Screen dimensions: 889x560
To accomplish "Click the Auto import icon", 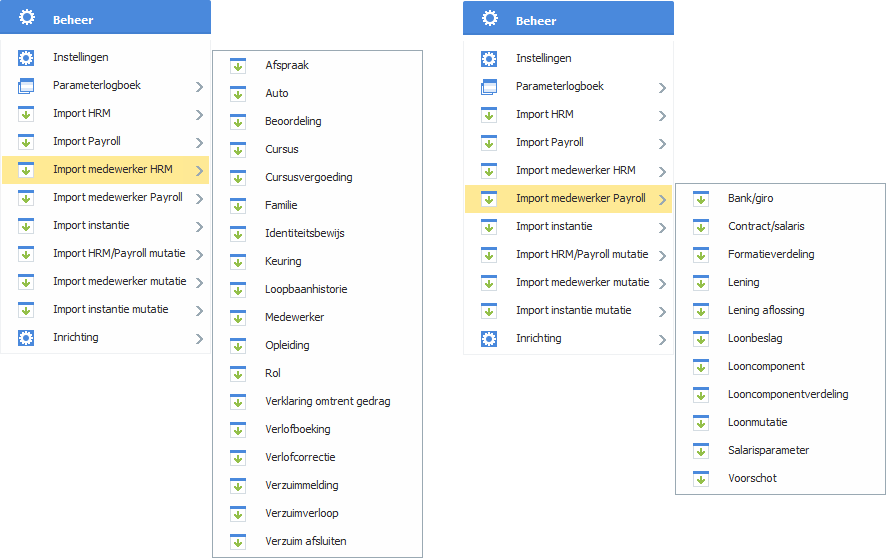I will (238, 94).
